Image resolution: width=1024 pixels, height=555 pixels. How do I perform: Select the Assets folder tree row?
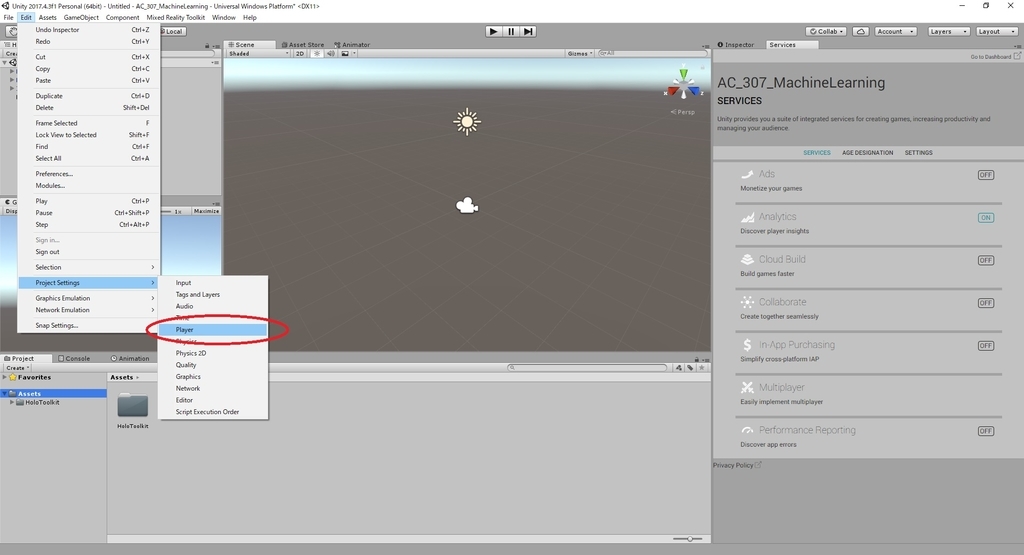click(54, 394)
